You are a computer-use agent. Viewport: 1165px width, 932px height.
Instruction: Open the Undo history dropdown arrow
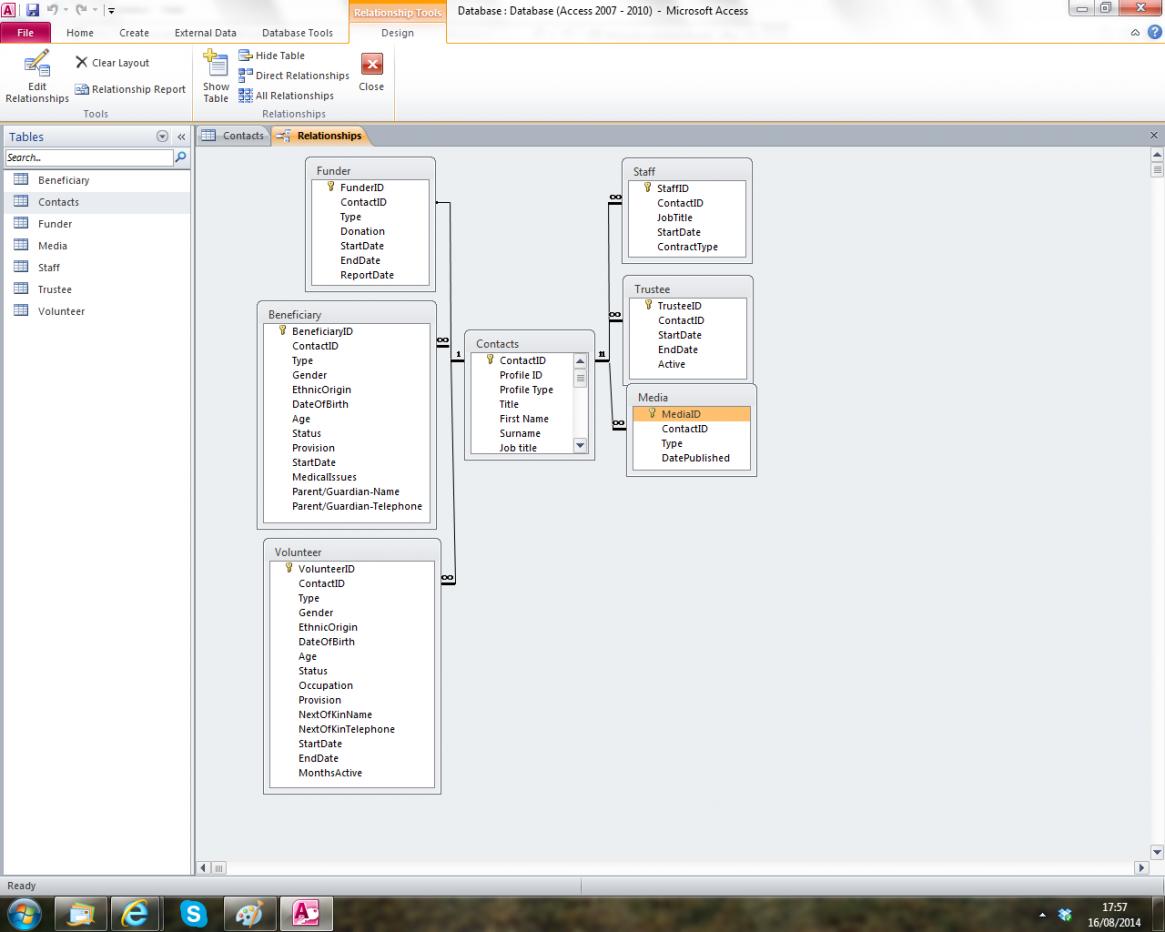(65, 10)
